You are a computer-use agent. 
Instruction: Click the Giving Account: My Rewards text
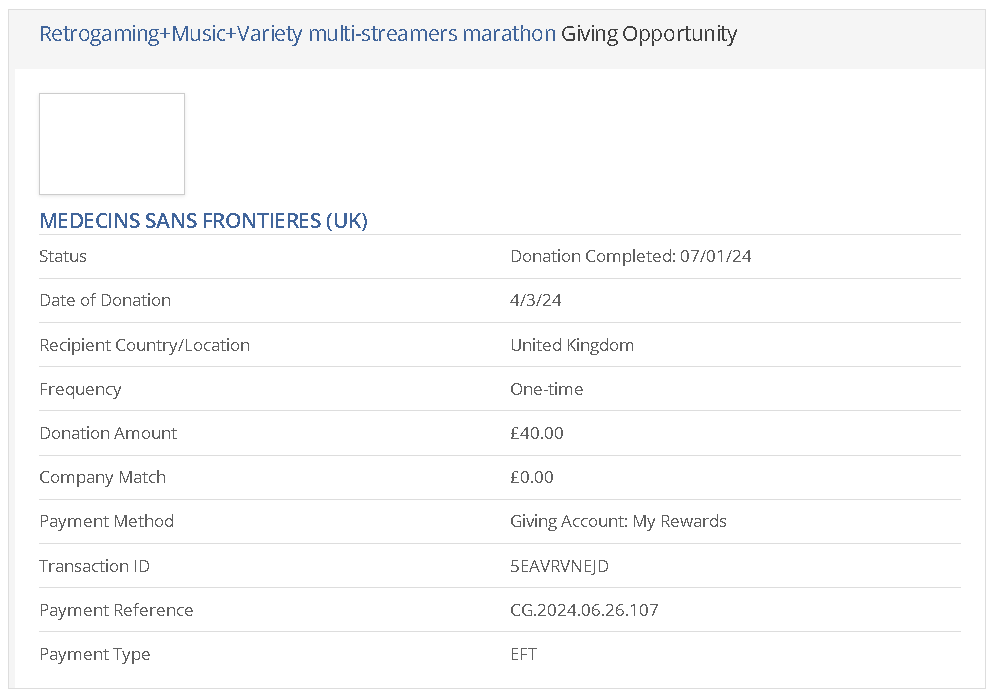coord(618,521)
